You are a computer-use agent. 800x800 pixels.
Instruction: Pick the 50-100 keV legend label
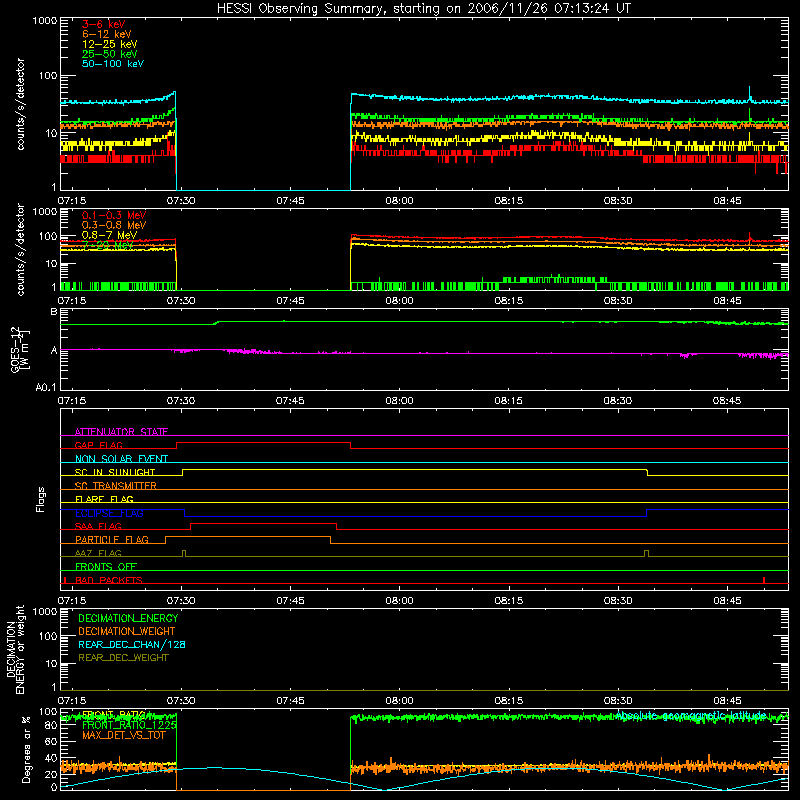[x=113, y=64]
